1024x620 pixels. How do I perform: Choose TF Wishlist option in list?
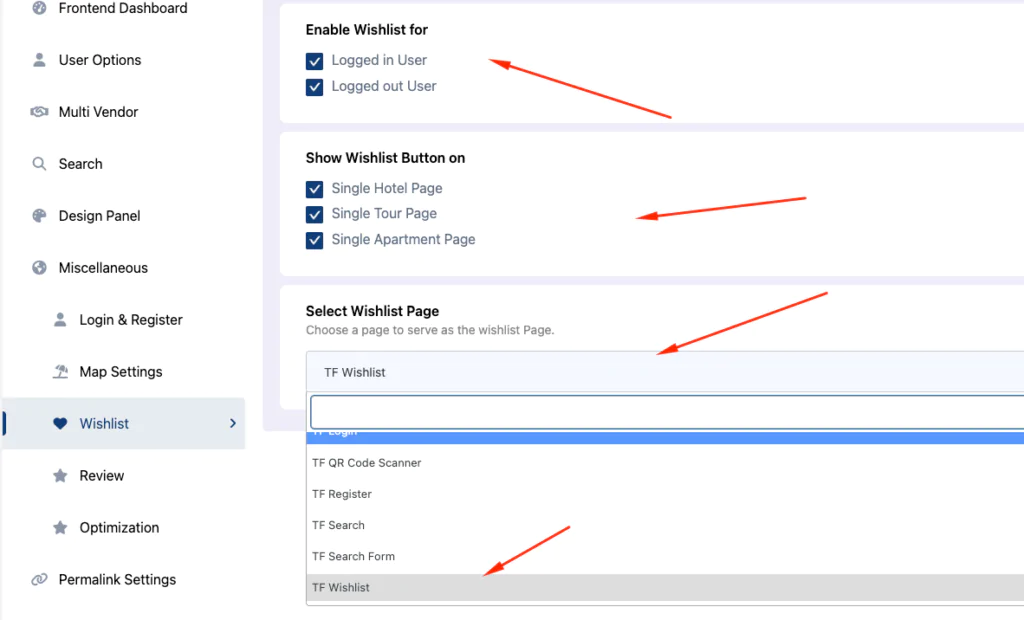click(x=665, y=587)
